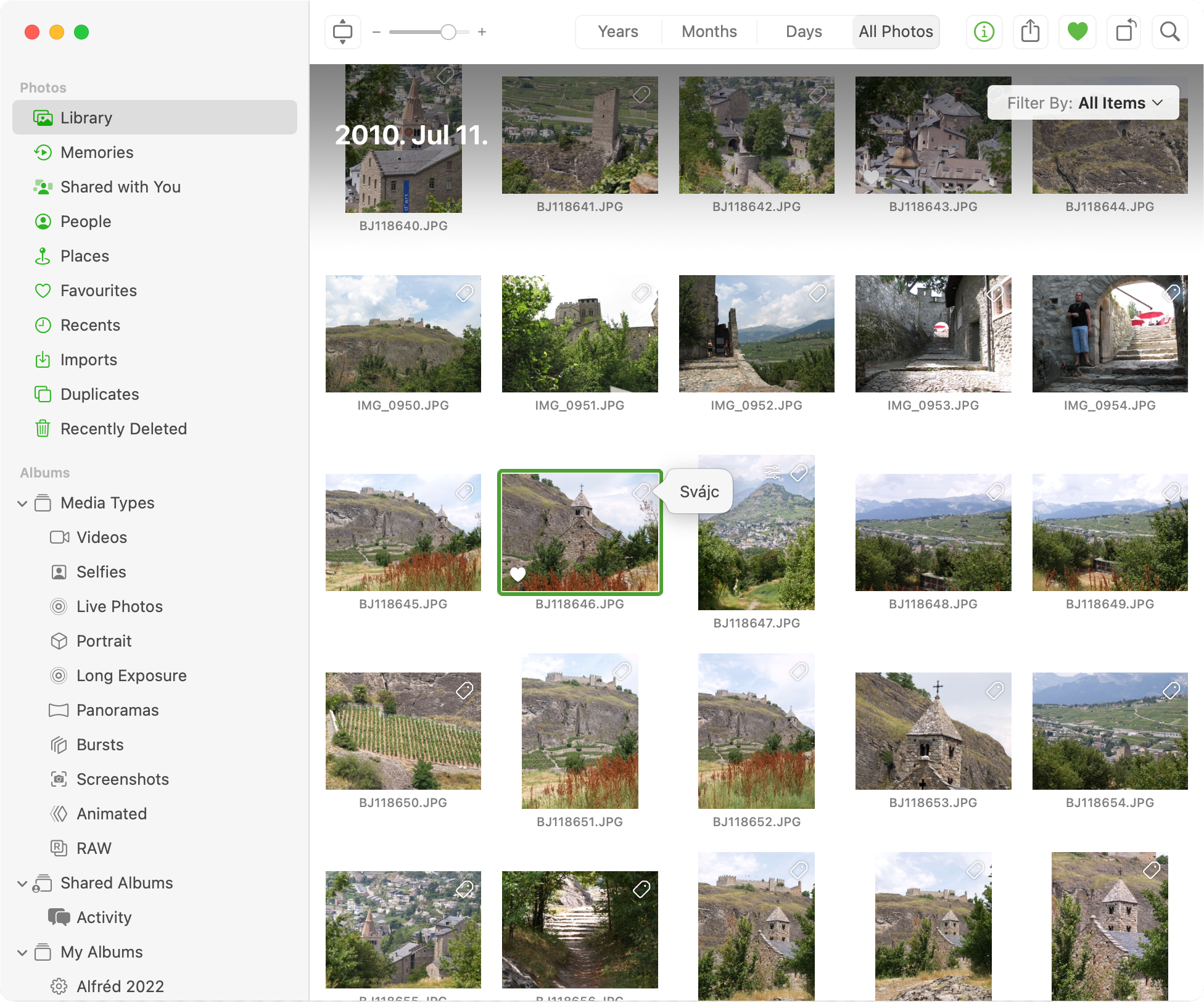This screenshot has height=1002, width=1204.
Task: Switch to the Years tab
Action: (x=617, y=31)
